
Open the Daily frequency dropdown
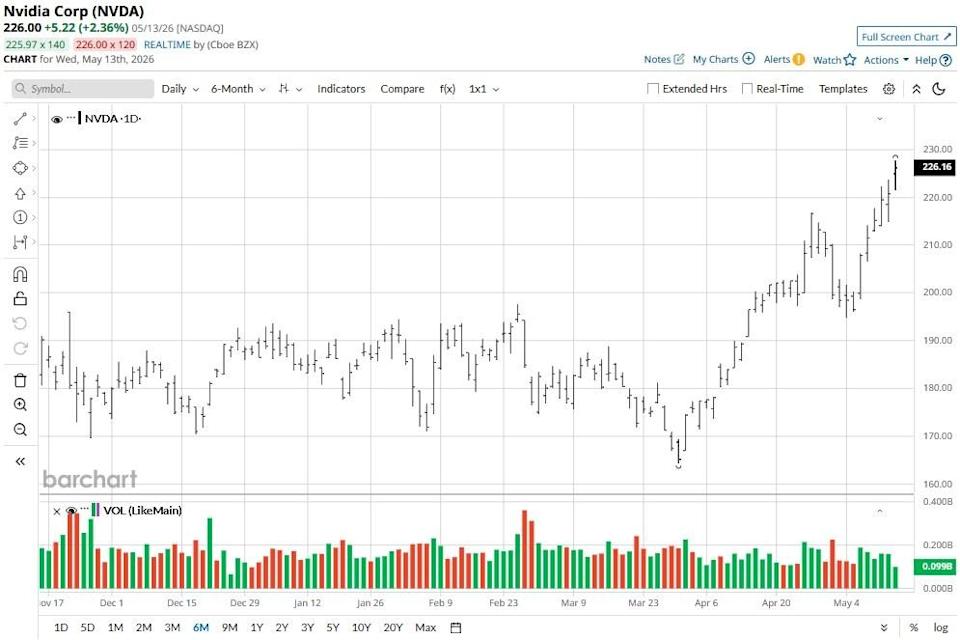click(x=180, y=89)
